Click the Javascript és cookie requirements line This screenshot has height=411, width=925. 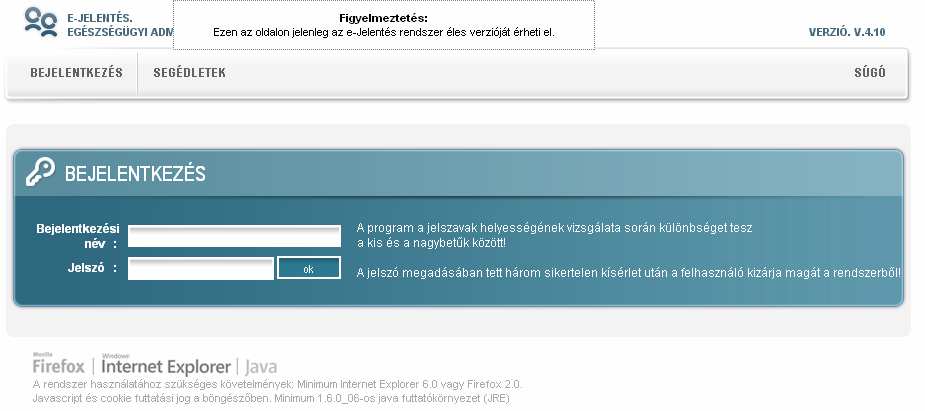pos(271,399)
